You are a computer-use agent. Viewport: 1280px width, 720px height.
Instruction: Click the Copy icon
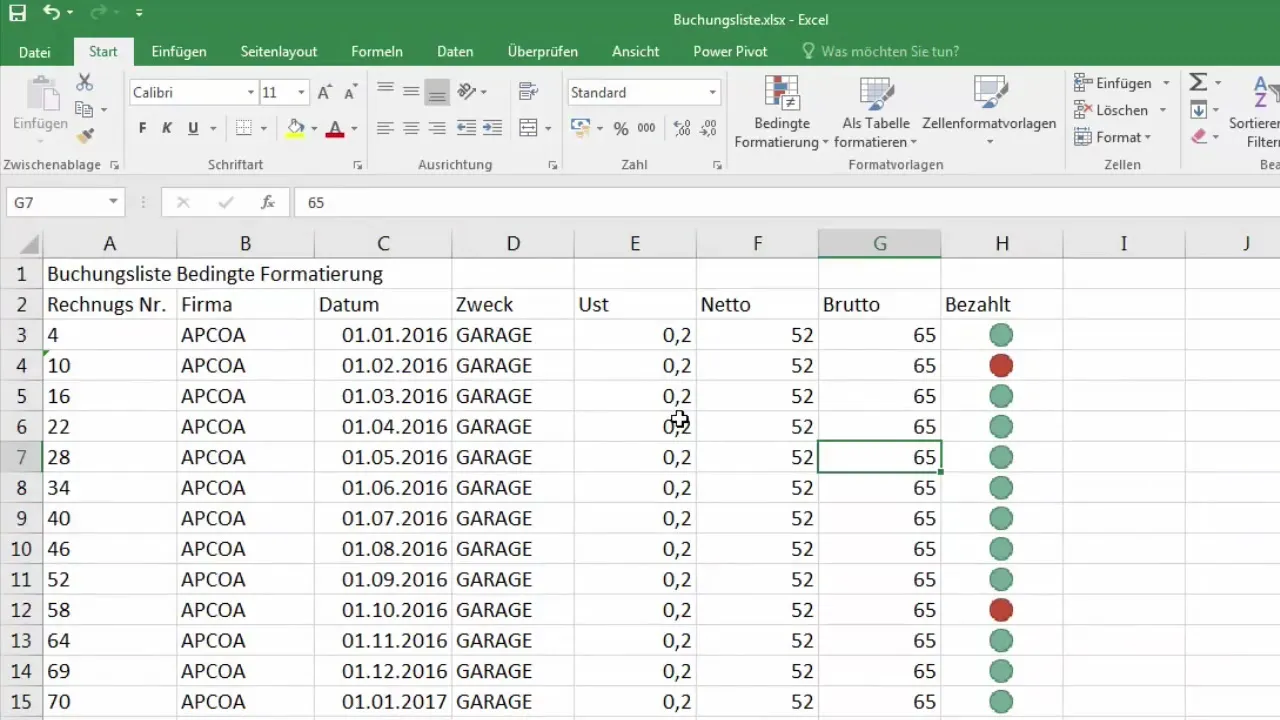(85, 109)
